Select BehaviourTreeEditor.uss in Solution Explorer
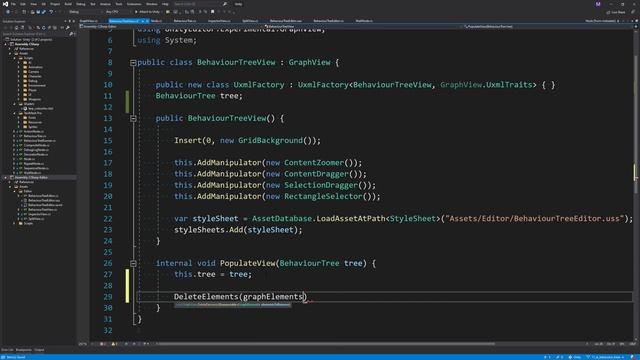The height and width of the screenshot is (360, 640). coord(44,200)
